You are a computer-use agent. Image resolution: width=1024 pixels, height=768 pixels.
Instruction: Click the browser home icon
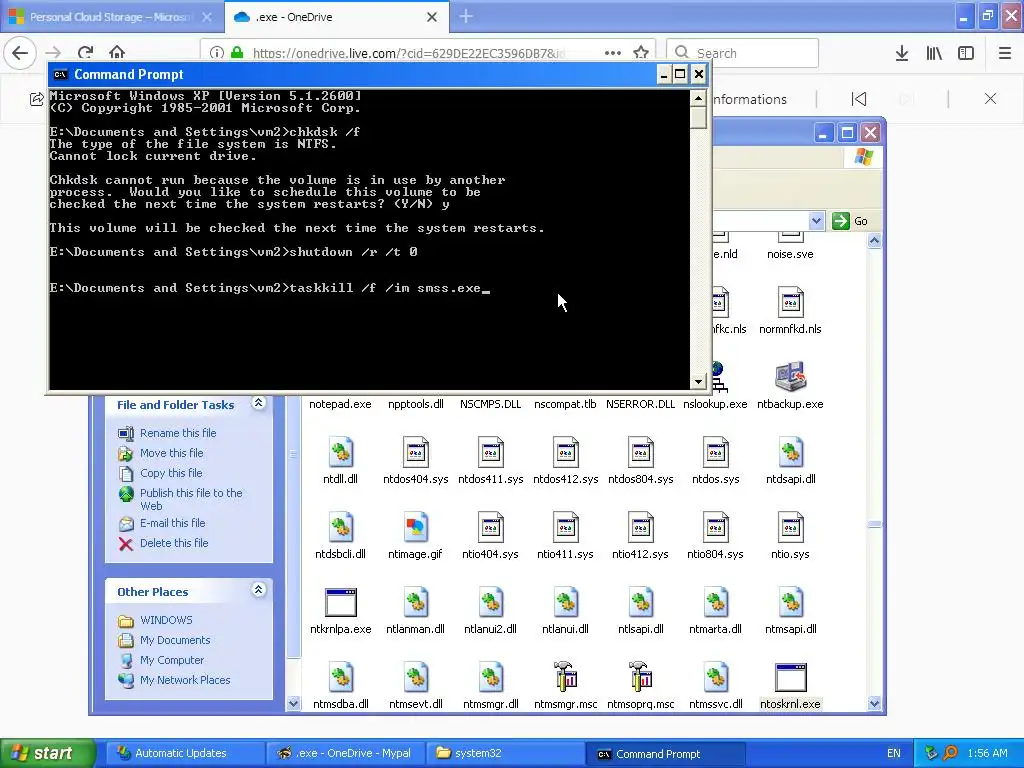point(117,53)
